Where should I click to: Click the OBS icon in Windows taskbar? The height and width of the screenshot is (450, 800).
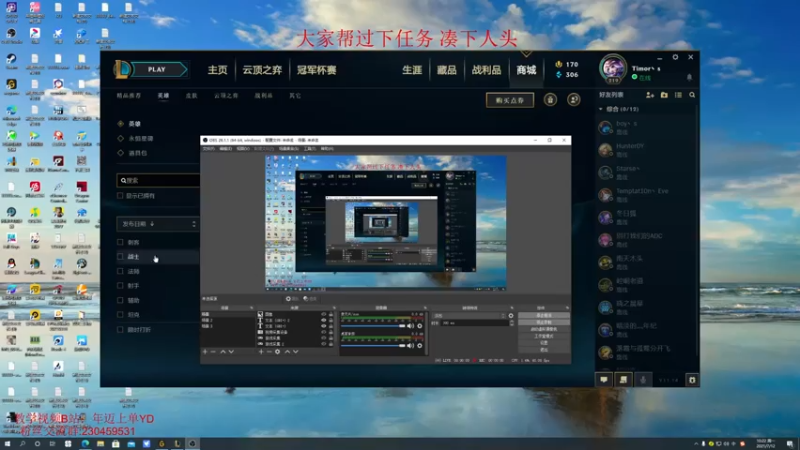point(192,444)
